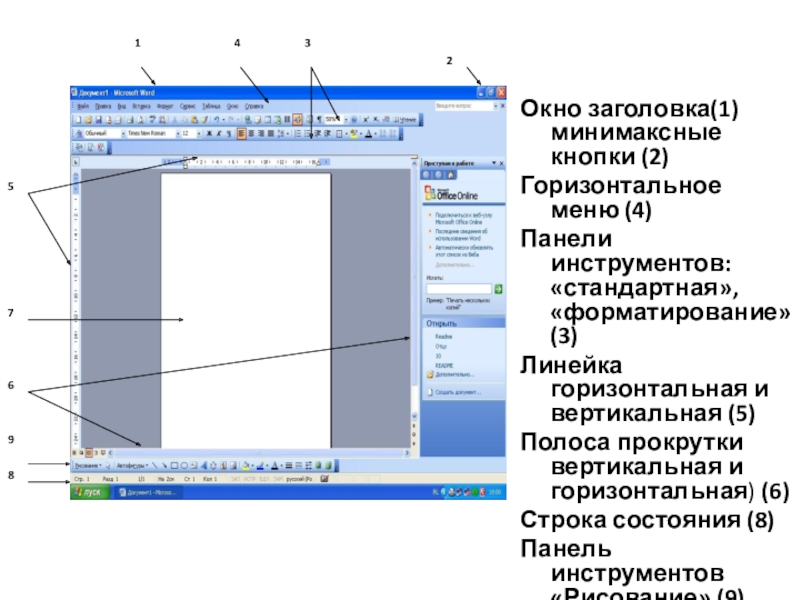The width and height of the screenshot is (800, 600).
Task: Select Align Right button
Action: [261, 133]
